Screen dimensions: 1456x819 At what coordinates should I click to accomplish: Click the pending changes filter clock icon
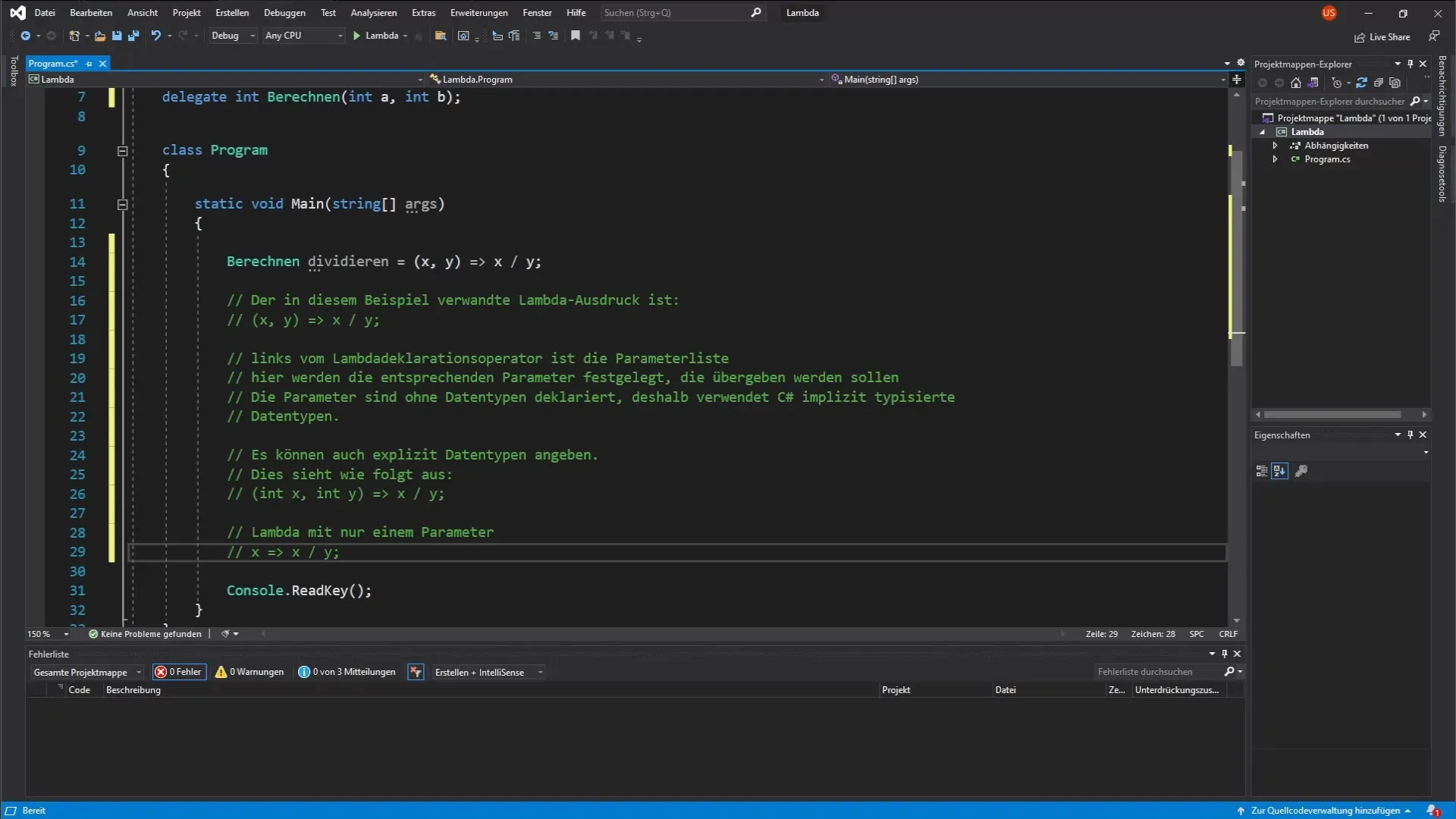[1336, 83]
